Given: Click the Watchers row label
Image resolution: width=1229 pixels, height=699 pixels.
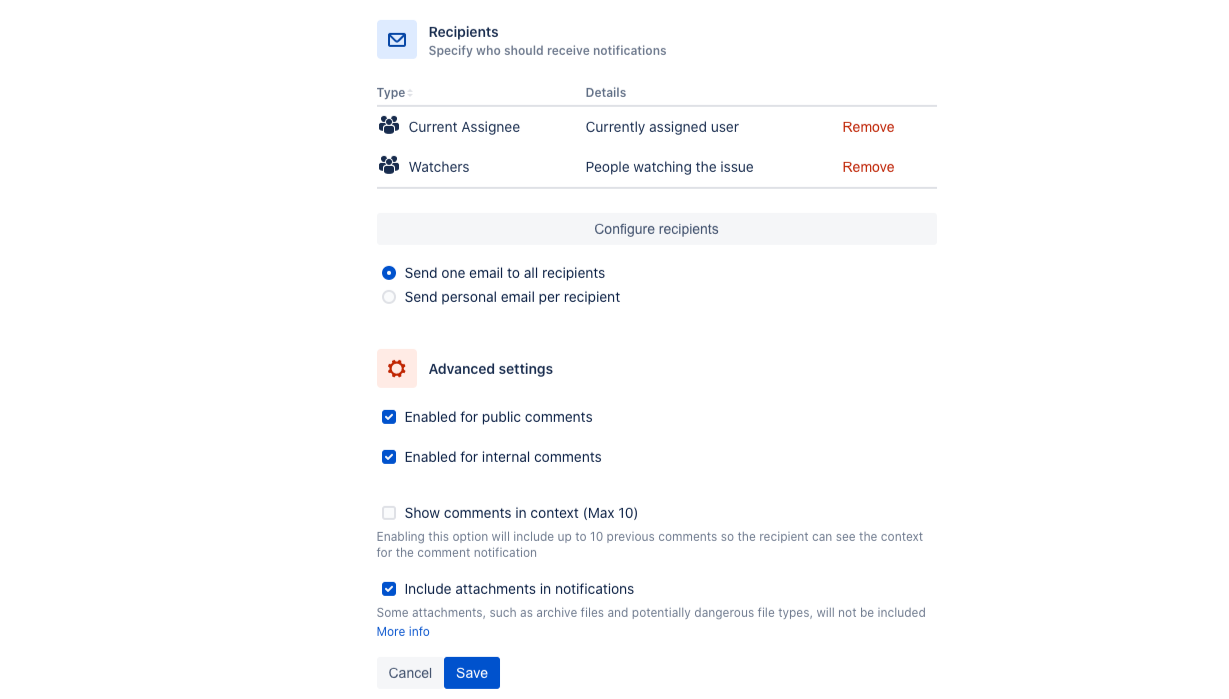Looking at the screenshot, I should click(x=439, y=167).
